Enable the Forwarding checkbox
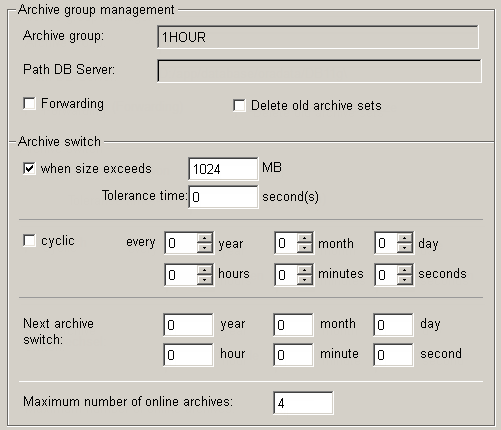Screen dimensions: 501x430 pos(29,104)
